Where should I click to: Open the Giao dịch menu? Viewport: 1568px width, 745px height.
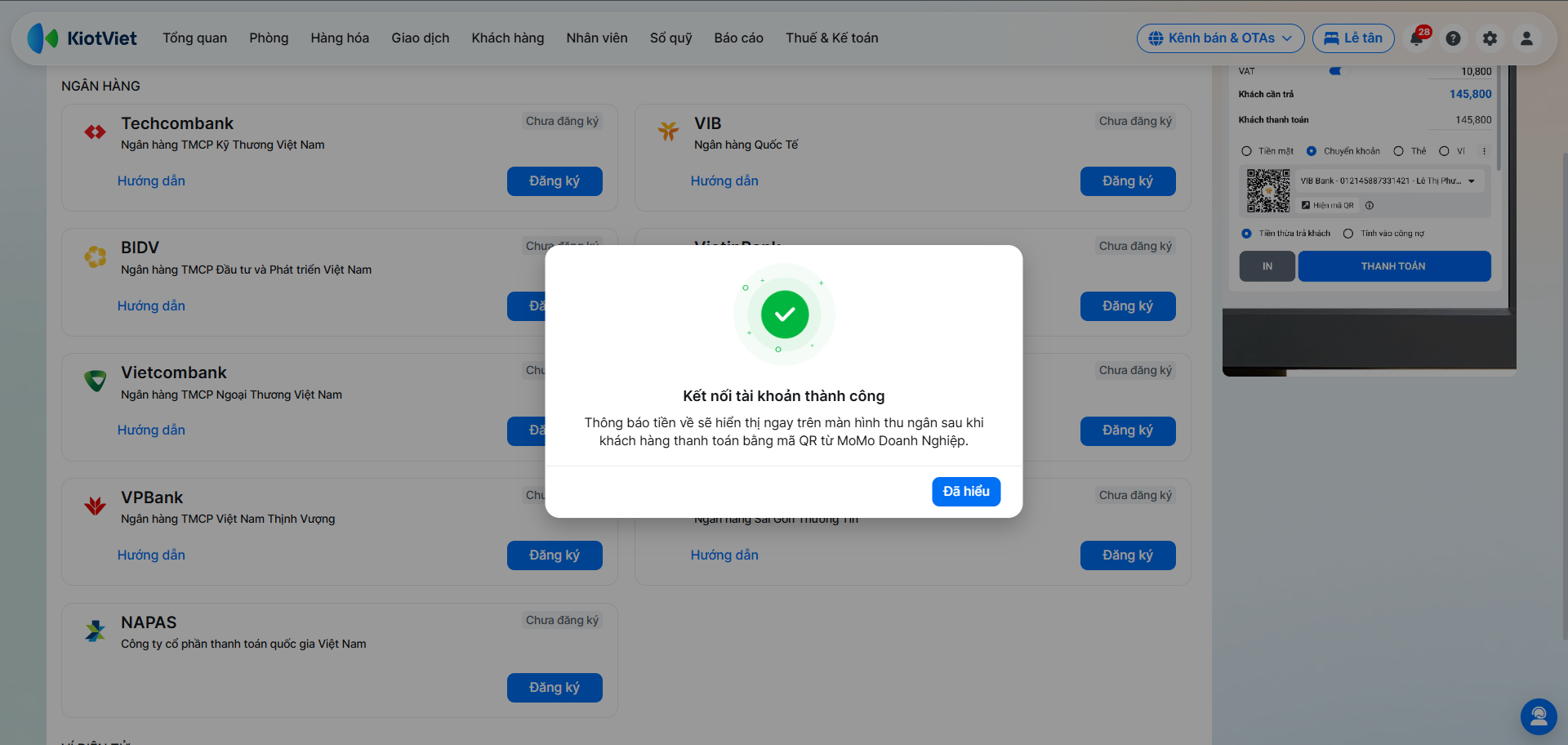point(421,38)
